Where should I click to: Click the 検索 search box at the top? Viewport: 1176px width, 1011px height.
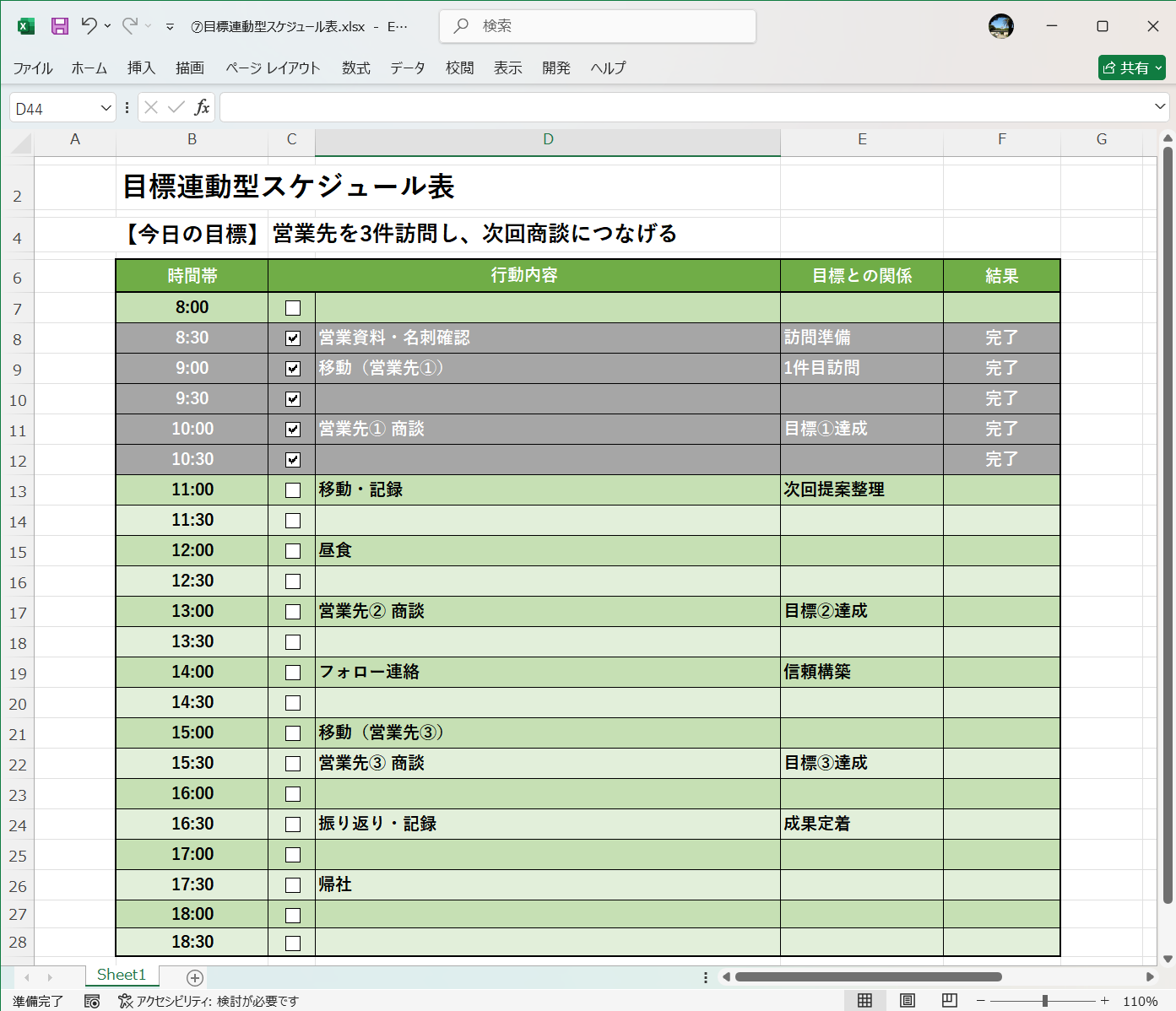(597, 26)
